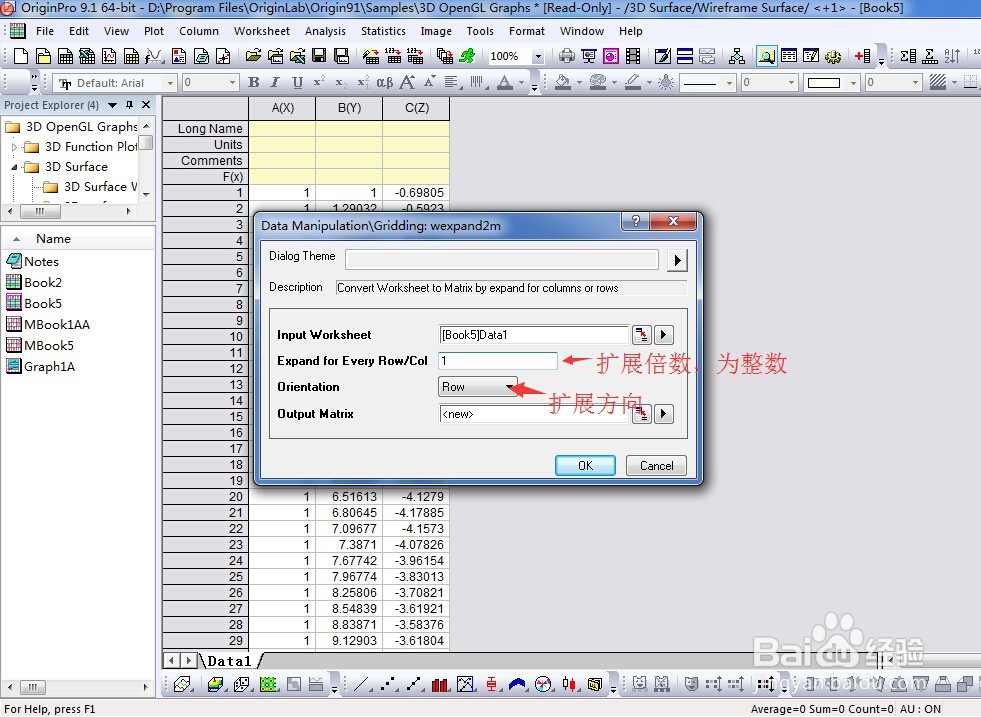Click the Save Project floppy disk icon
Screen dimensions: 981x717
pyautogui.click(x=319, y=56)
